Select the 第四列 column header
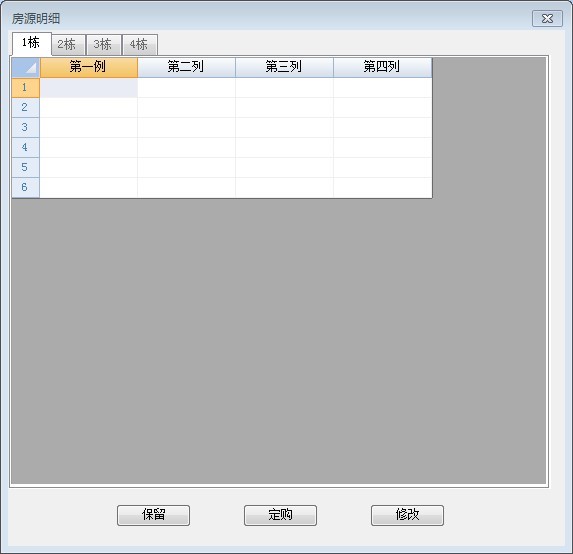Image resolution: width=573 pixels, height=554 pixels. pyautogui.click(x=383, y=67)
